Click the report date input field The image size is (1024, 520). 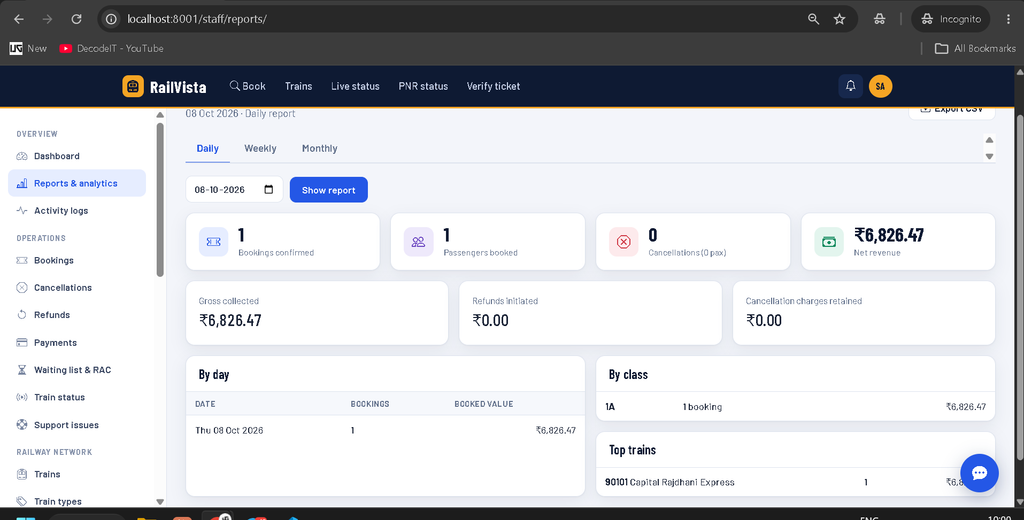point(234,189)
